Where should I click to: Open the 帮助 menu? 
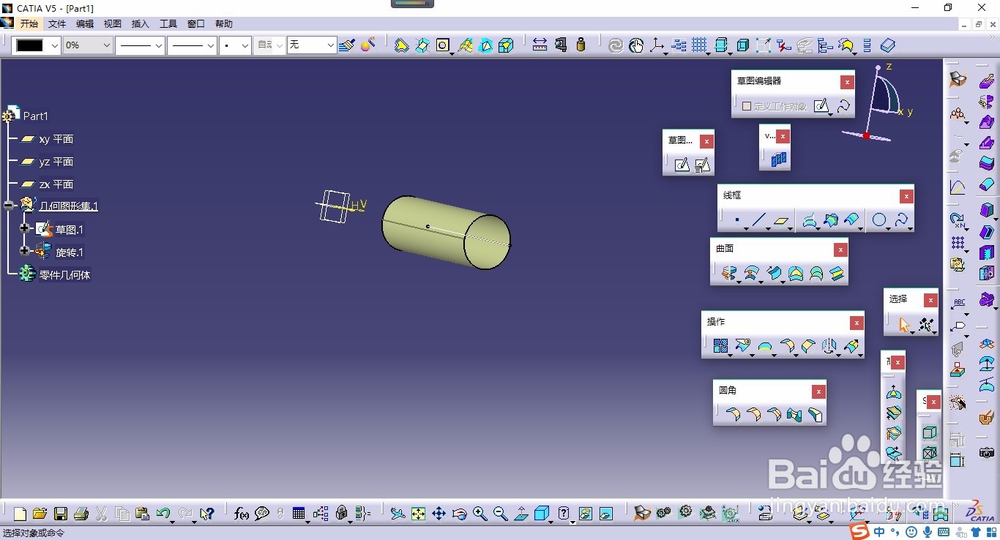pyautogui.click(x=224, y=24)
